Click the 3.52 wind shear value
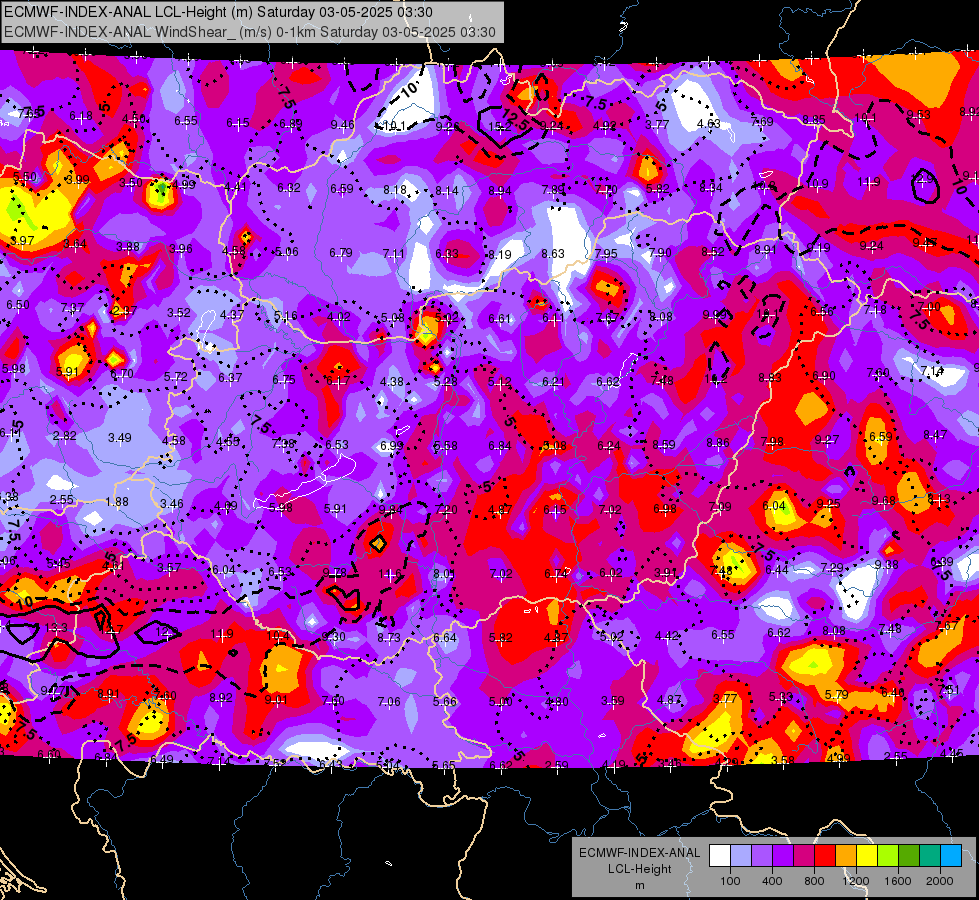979x900 pixels. [179, 313]
